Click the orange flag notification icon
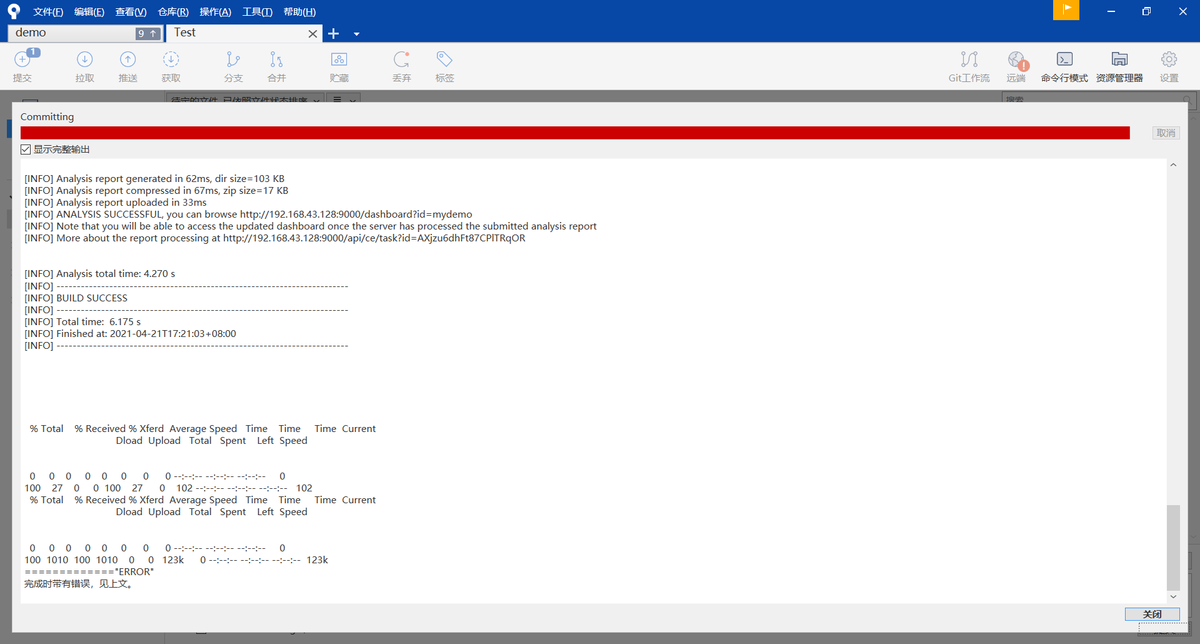The image size is (1200, 644). pyautogui.click(x=1067, y=9)
